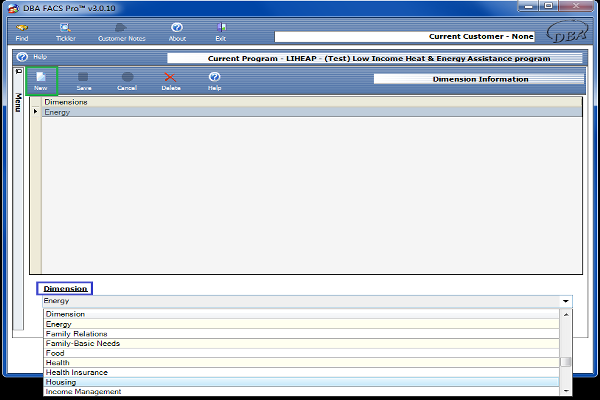
Task: Pick Health Insurance from the list
Action: [x=302, y=372]
